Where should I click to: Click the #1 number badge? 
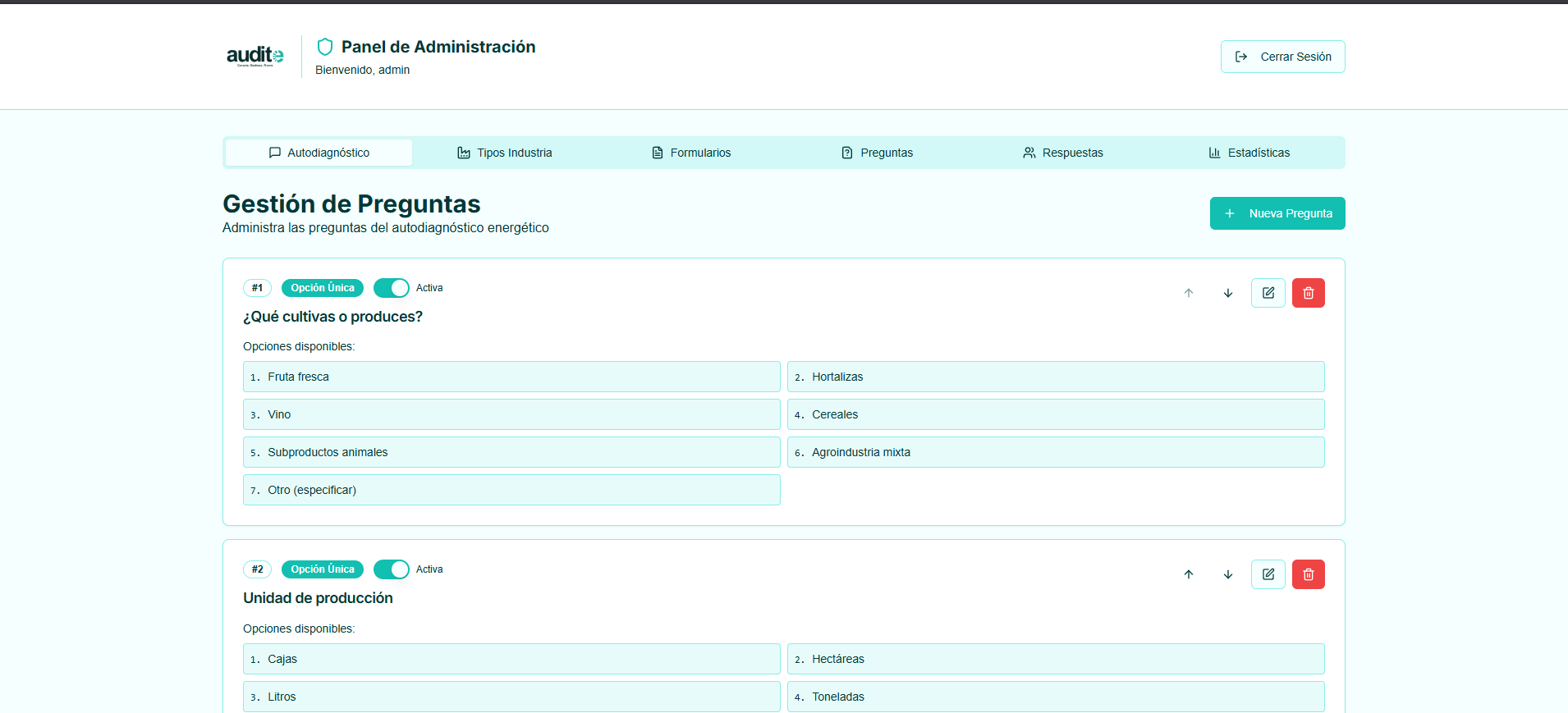click(x=257, y=288)
